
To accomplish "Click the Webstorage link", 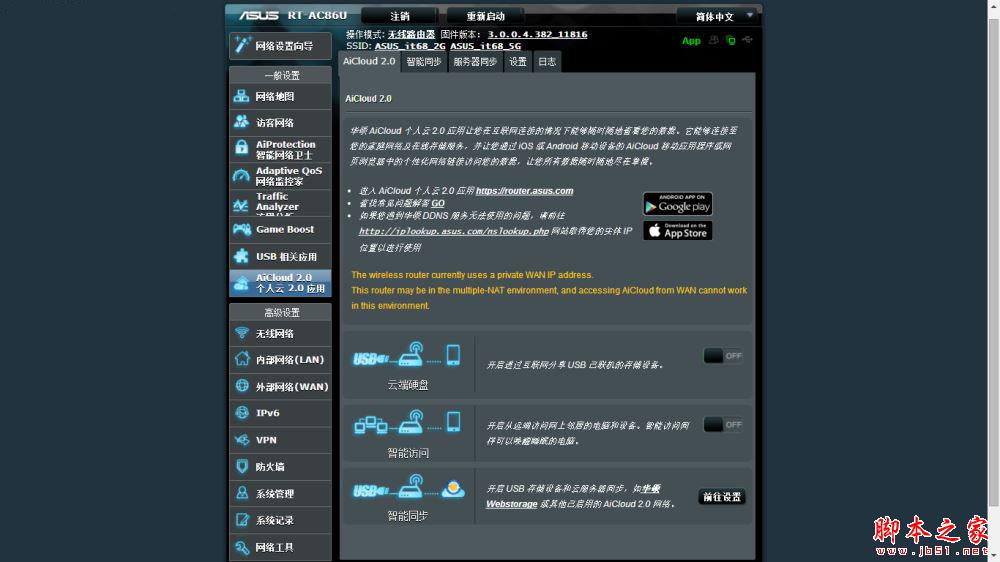I will (x=511, y=504).
